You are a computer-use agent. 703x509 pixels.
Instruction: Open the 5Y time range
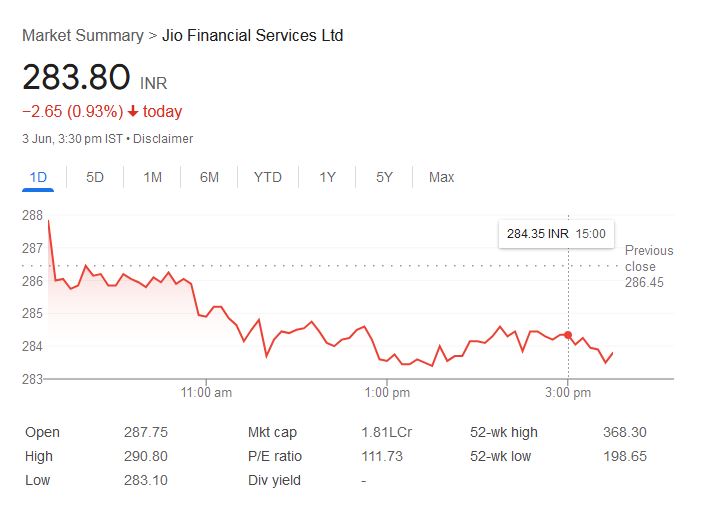coord(384,177)
